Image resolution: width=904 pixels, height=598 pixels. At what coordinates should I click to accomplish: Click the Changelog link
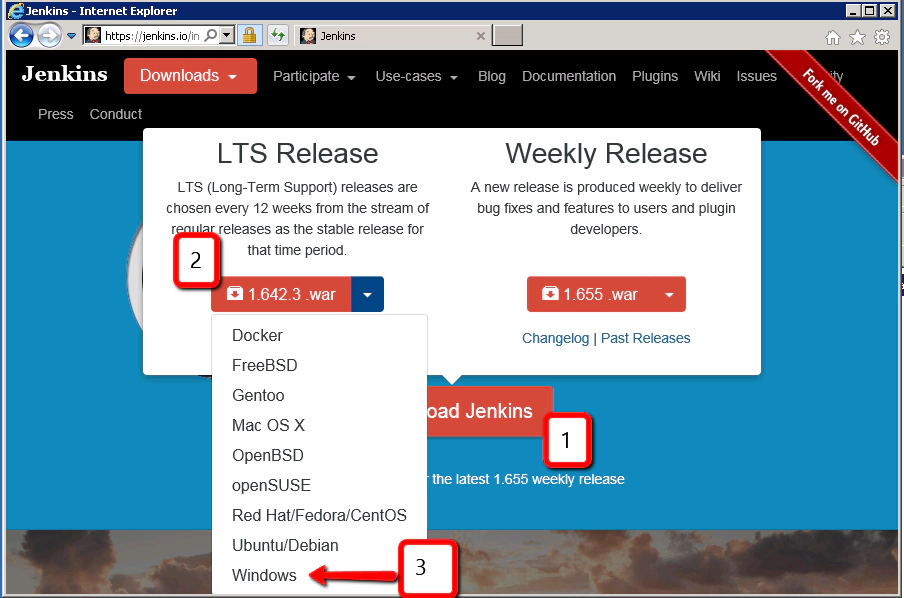[x=555, y=338]
